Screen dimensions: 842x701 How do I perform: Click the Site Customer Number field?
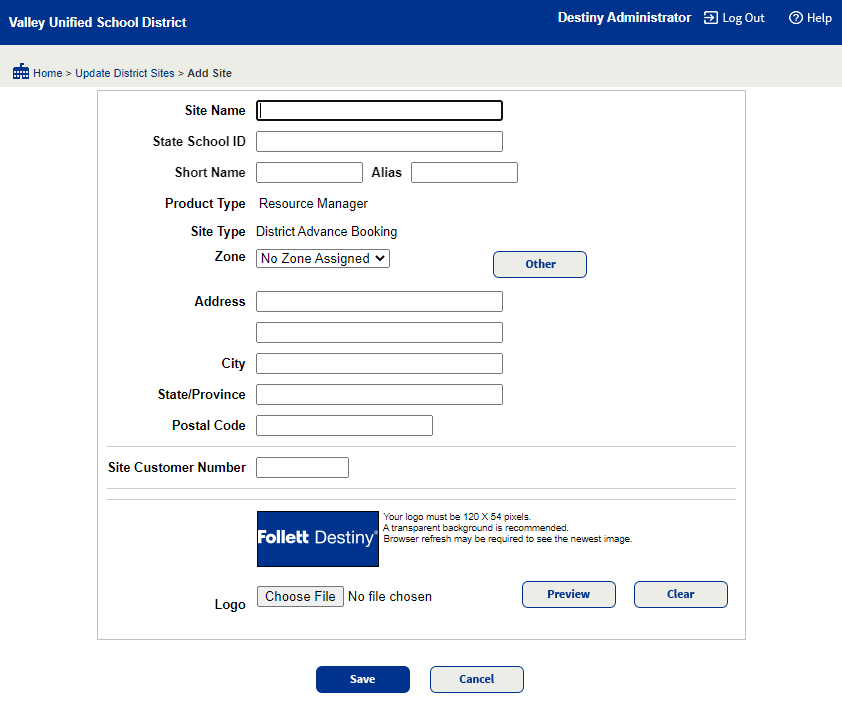coord(302,467)
